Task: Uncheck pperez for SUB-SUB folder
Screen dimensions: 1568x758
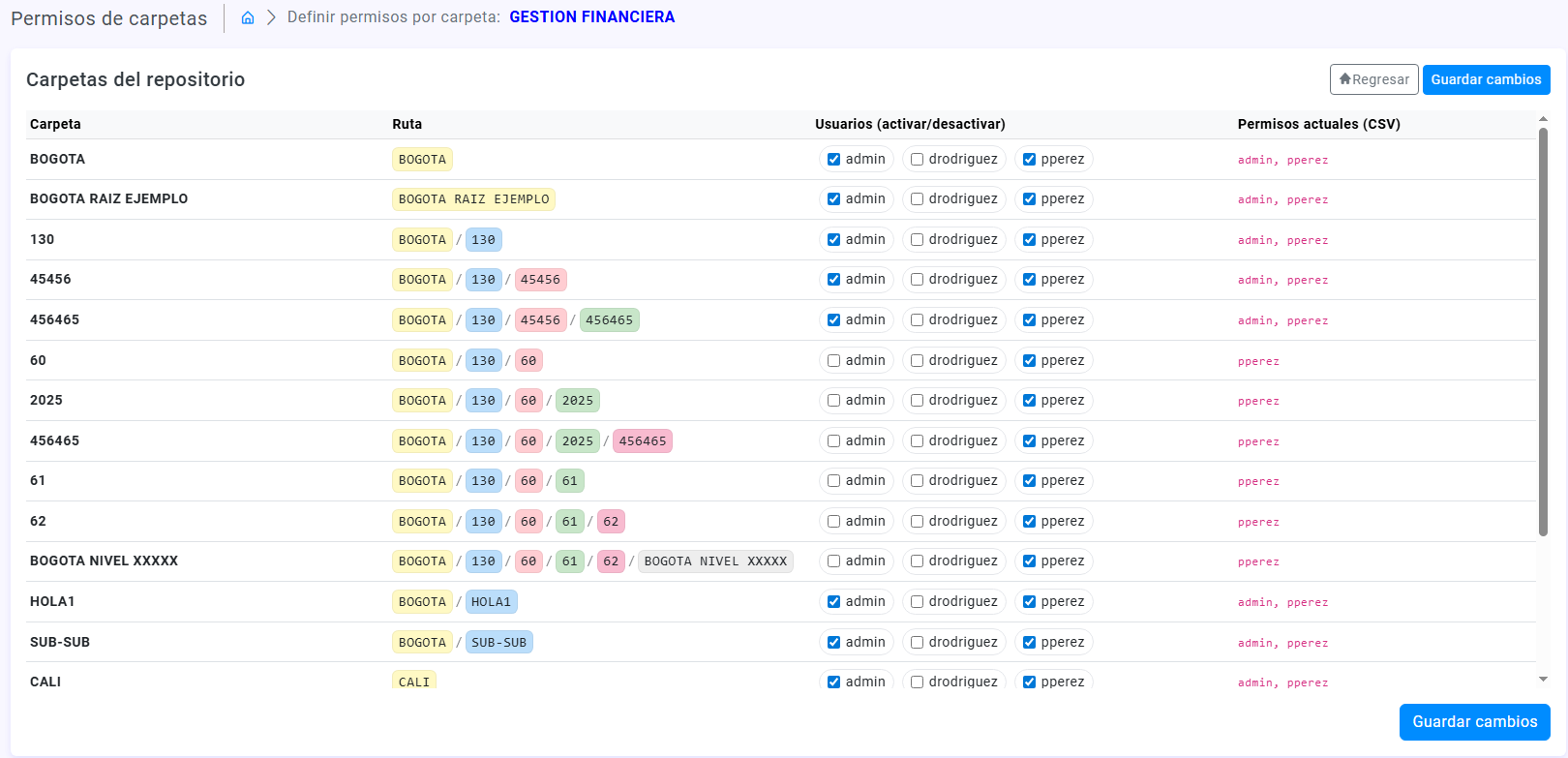Action: (1029, 643)
